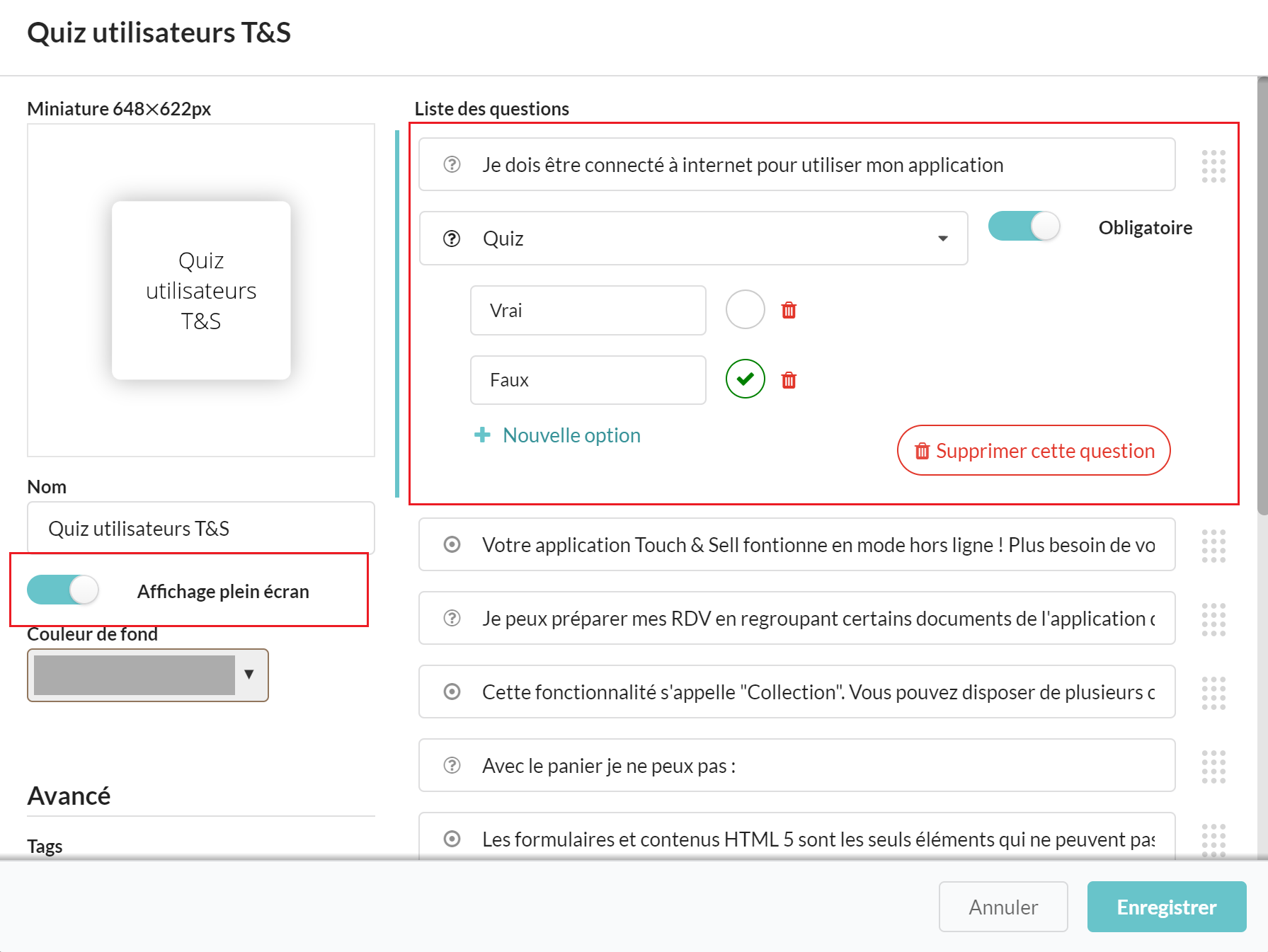Click the Tags label
1268x952 pixels.
click(x=45, y=846)
